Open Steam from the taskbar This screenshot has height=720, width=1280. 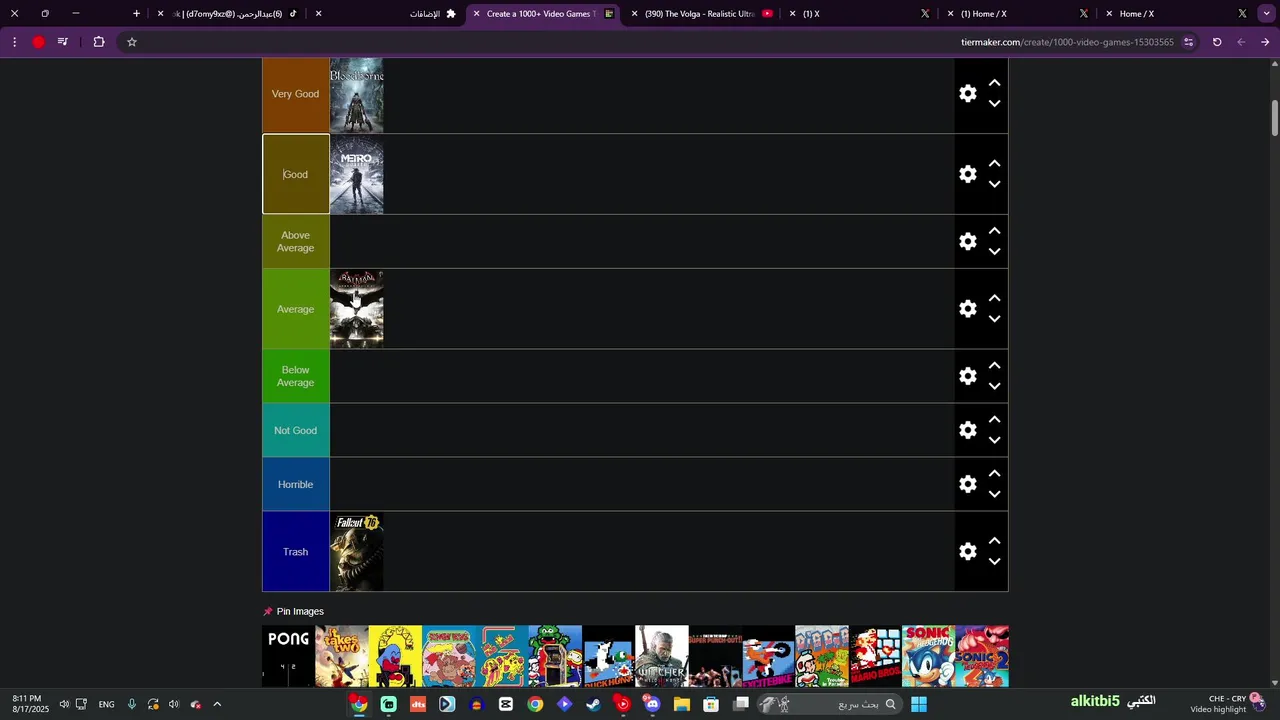593,704
